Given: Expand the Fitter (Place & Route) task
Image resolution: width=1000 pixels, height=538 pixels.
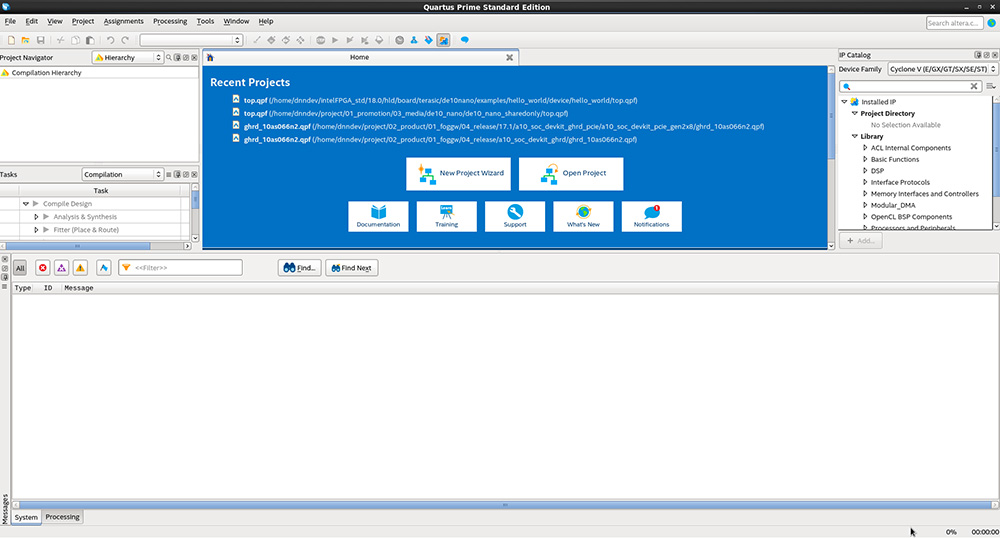Looking at the screenshot, I should point(36,229).
